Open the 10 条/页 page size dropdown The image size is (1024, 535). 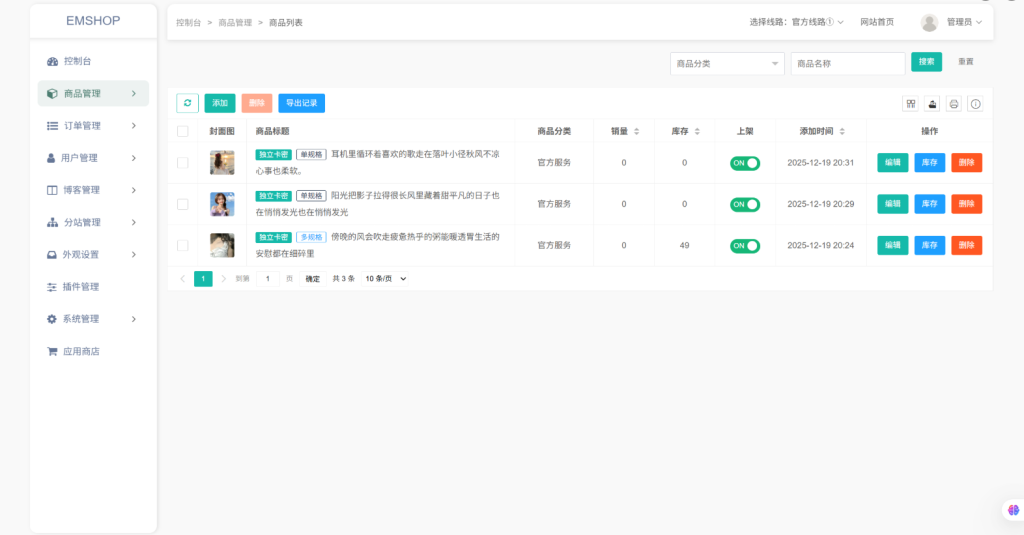pyautogui.click(x=385, y=279)
